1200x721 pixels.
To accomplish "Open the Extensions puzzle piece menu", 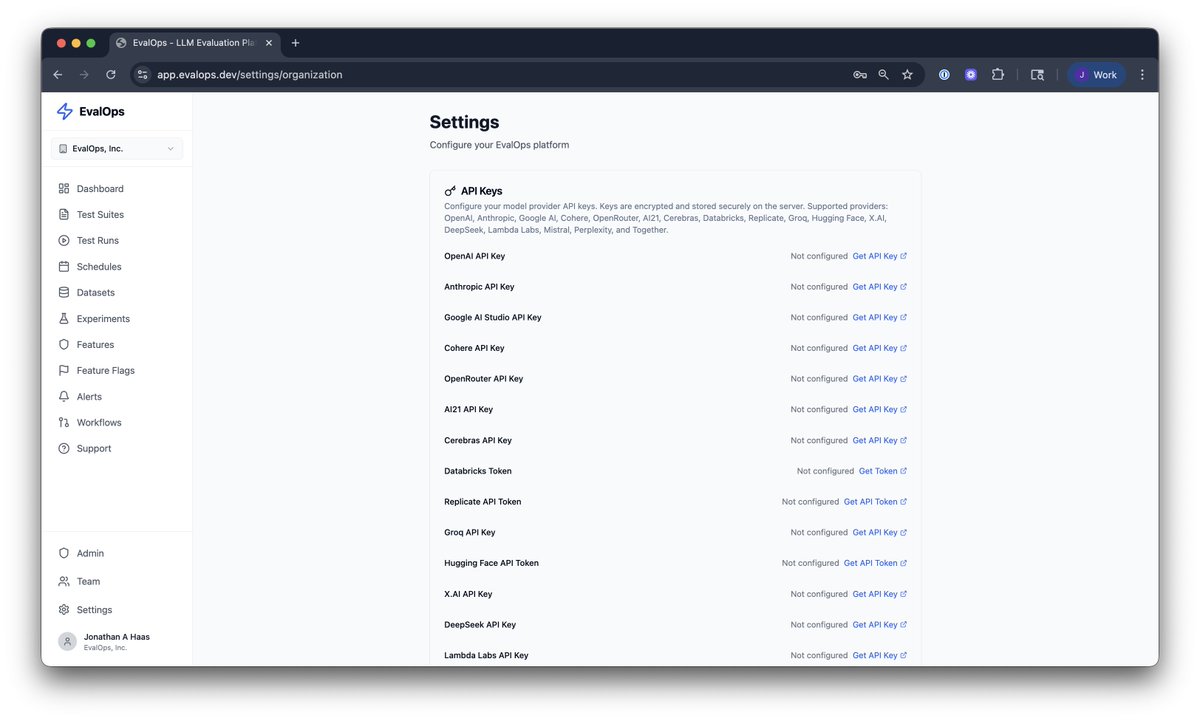I will (x=998, y=75).
